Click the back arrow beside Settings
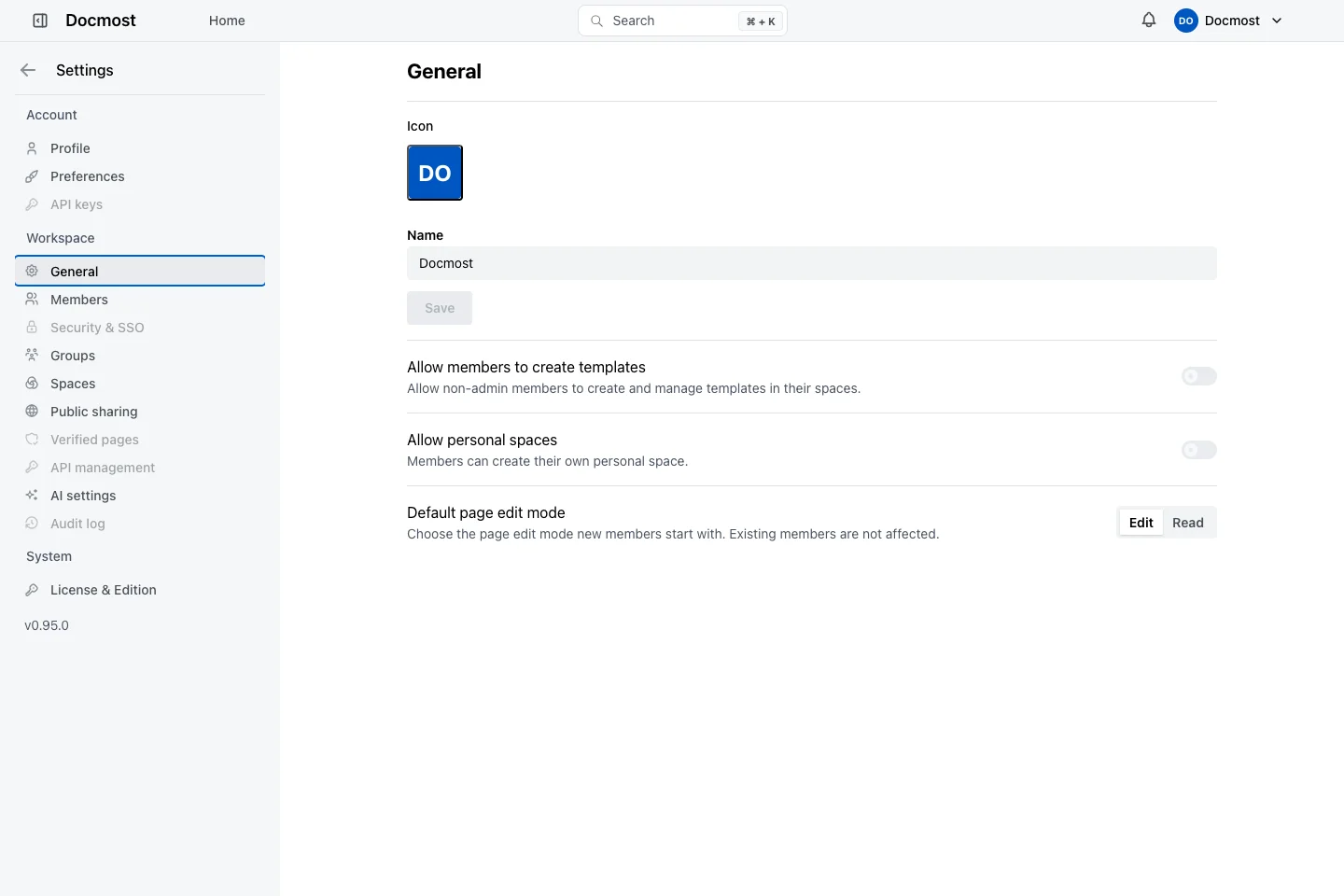Screen dimensions: 1344x896 28,70
